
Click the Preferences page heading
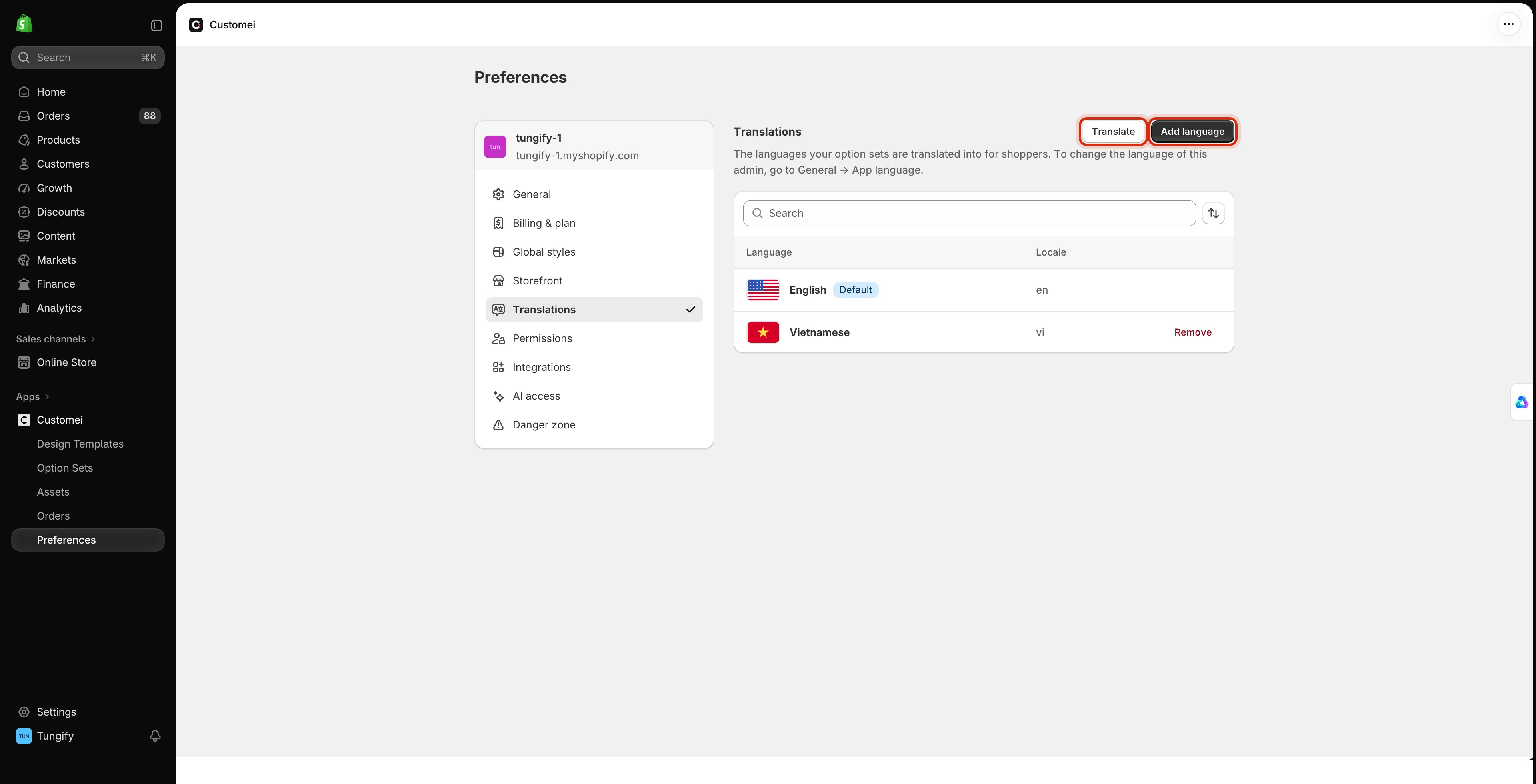pos(520,78)
